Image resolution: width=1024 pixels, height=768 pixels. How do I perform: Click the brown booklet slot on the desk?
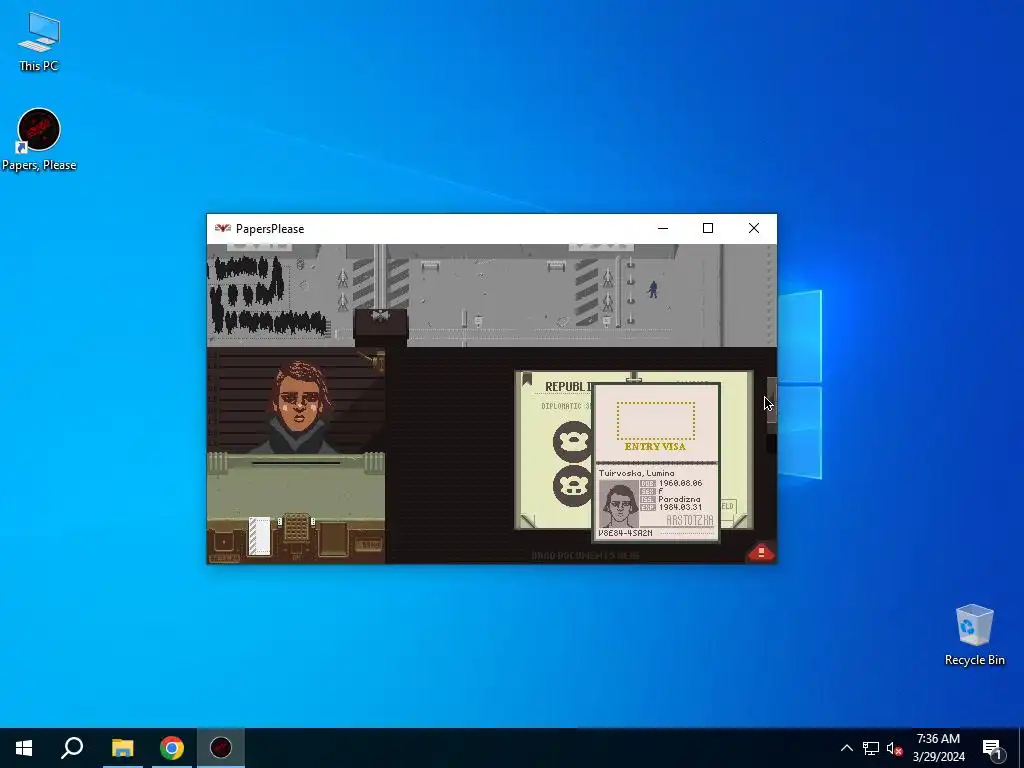pos(333,539)
